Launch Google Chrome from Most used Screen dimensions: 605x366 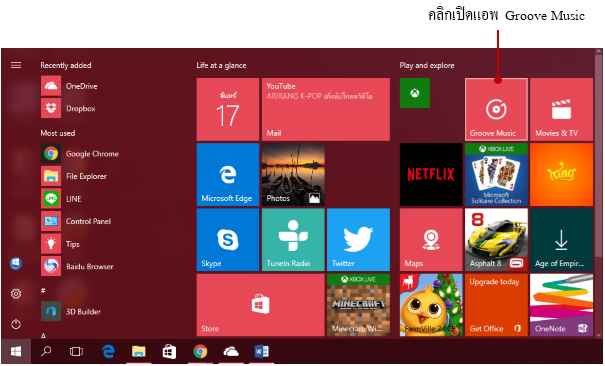click(80, 153)
